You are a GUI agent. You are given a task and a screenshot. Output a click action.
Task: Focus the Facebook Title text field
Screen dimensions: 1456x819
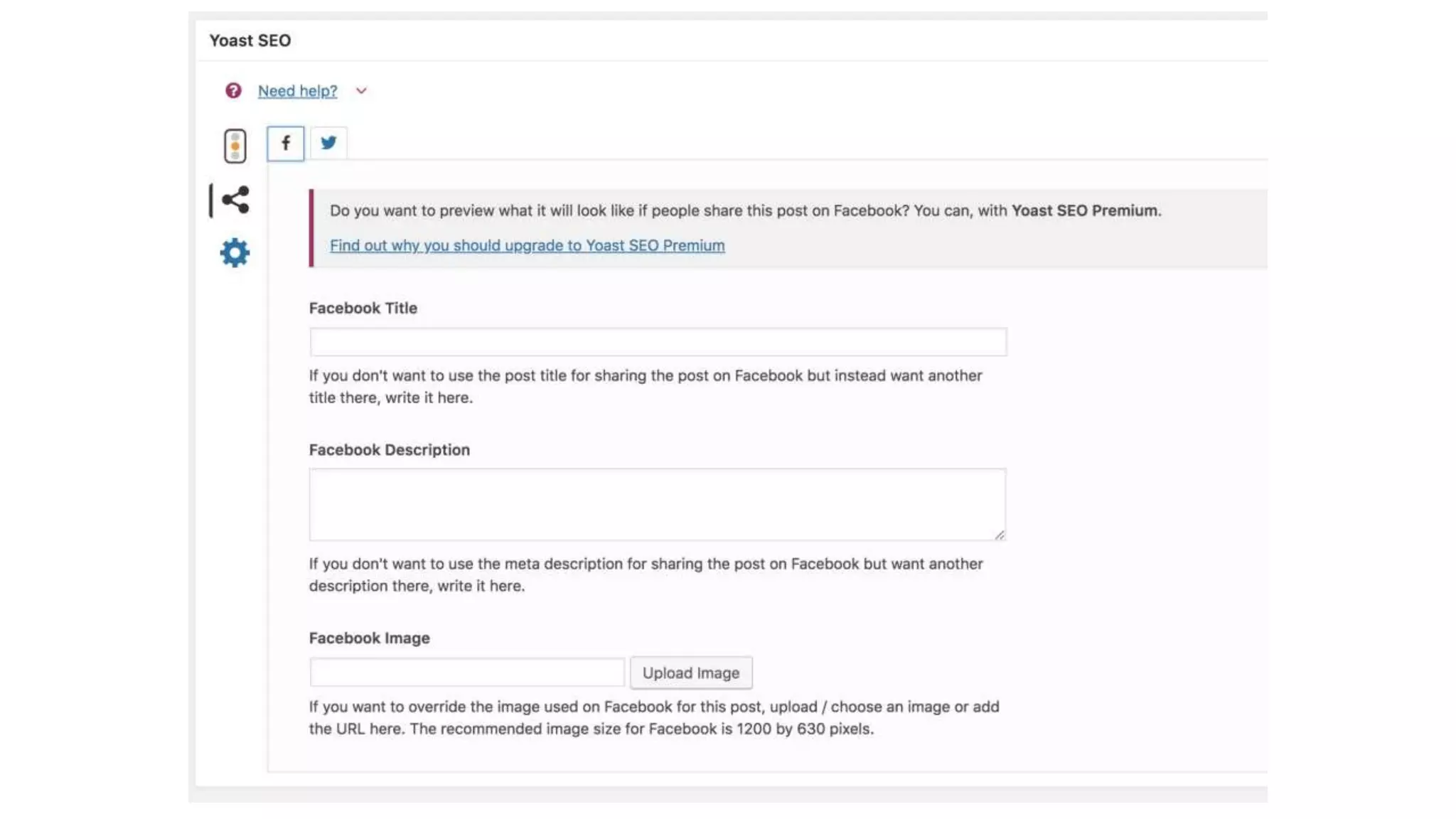click(658, 342)
